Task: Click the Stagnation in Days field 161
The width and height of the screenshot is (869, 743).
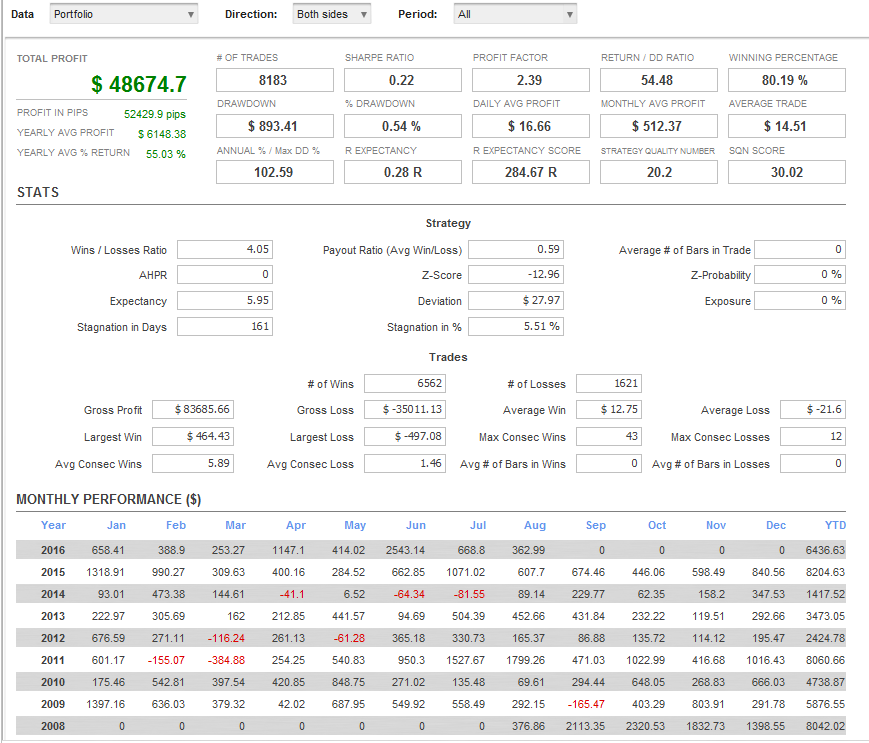Action: pos(225,326)
